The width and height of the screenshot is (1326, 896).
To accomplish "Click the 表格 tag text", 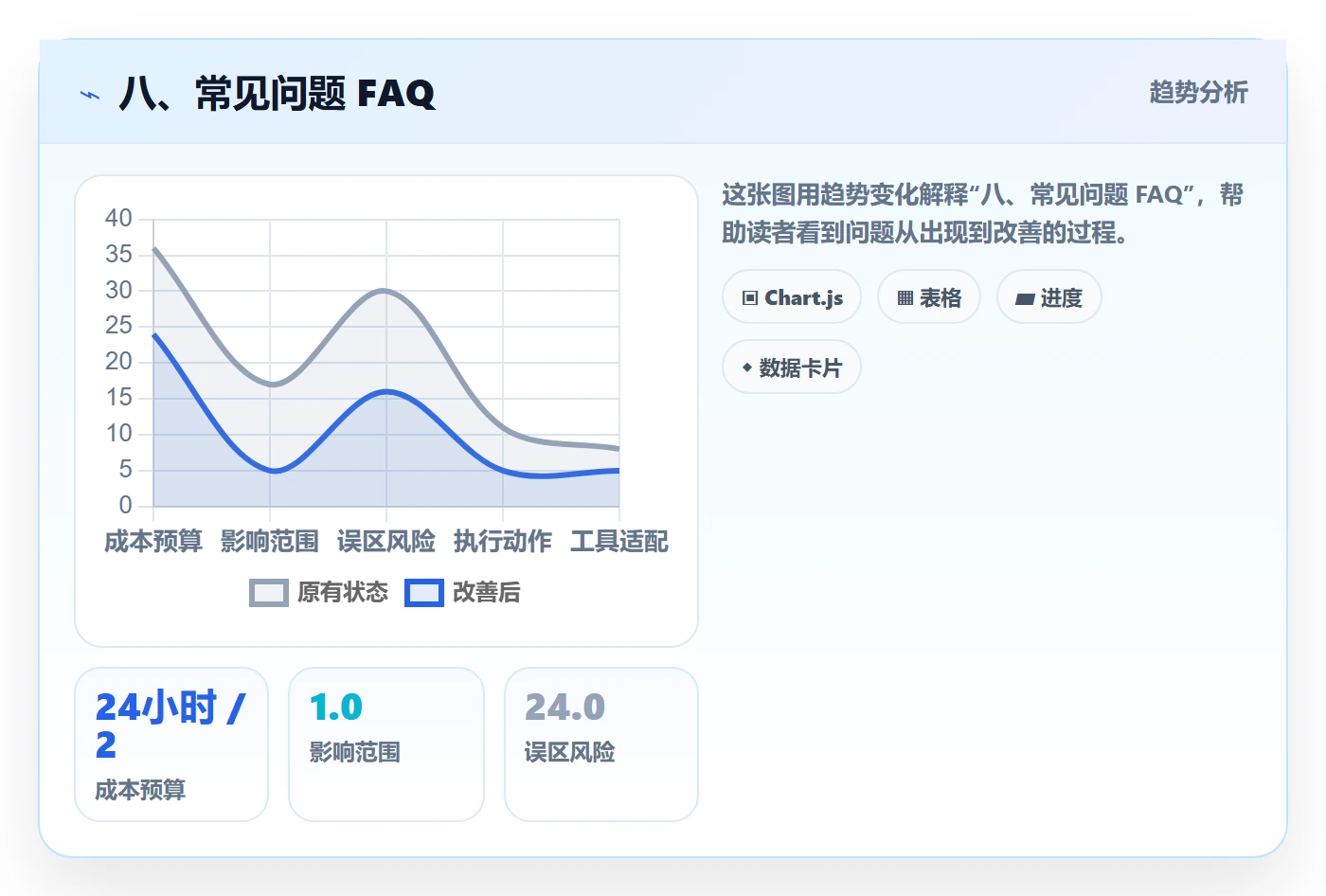I will (941, 298).
